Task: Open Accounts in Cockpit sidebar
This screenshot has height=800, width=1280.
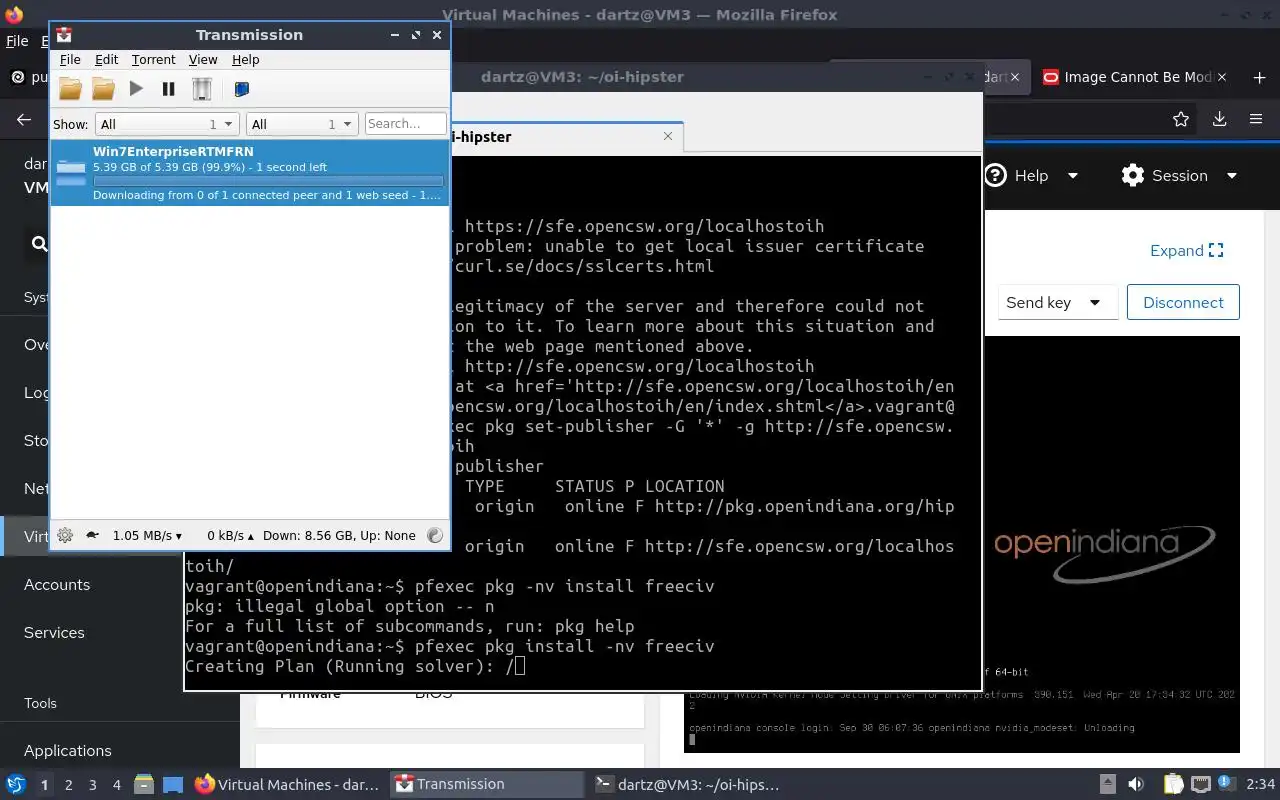Action: [57, 585]
